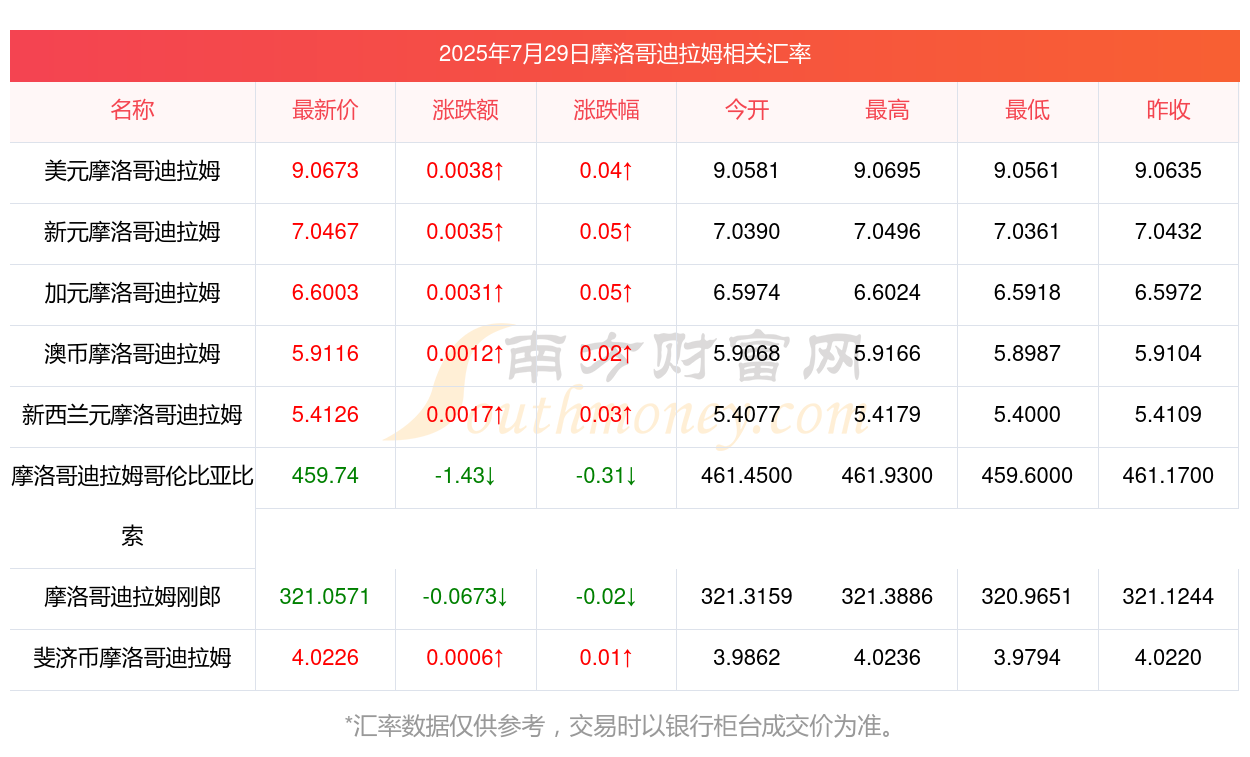Select latest price 4.0226

click(x=325, y=658)
